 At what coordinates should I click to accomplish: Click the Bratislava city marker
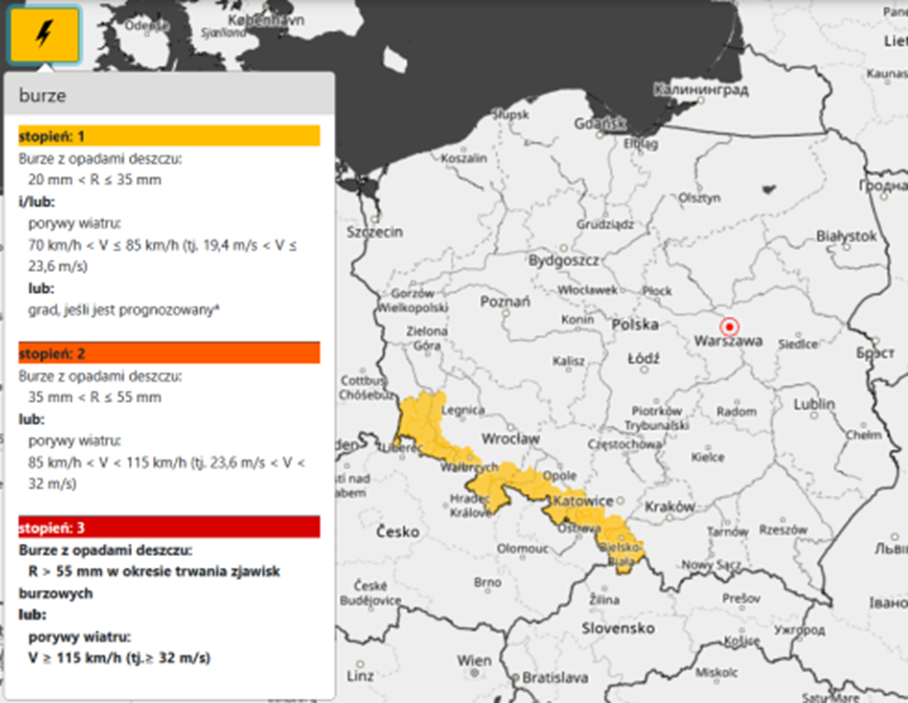(x=515, y=677)
